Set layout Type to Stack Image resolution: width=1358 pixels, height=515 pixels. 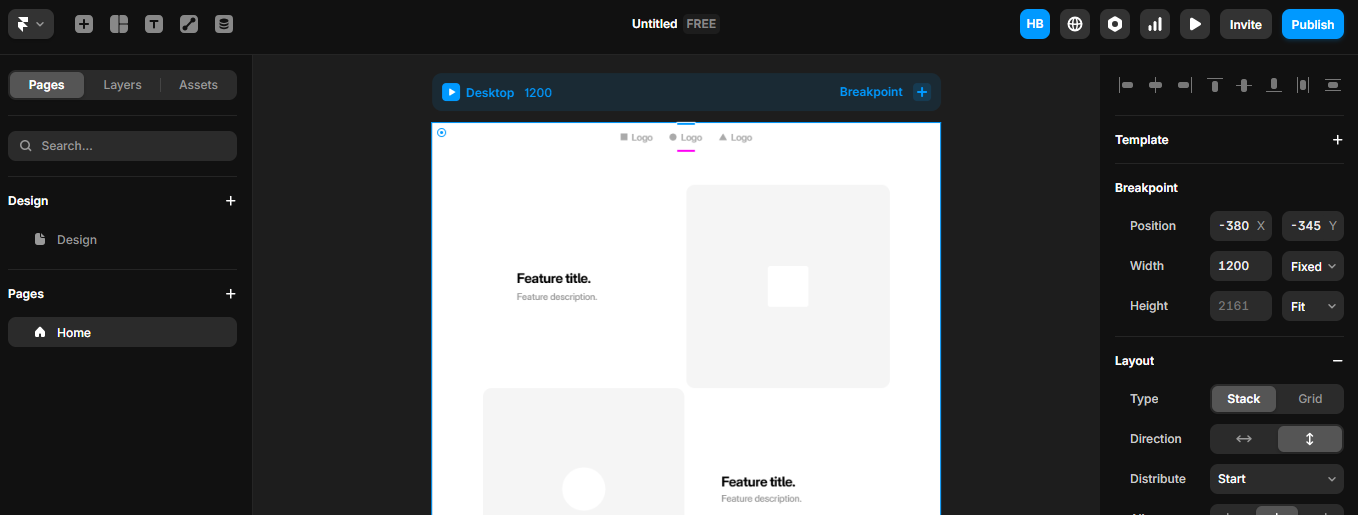pyautogui.click(x=1244, y=399)
